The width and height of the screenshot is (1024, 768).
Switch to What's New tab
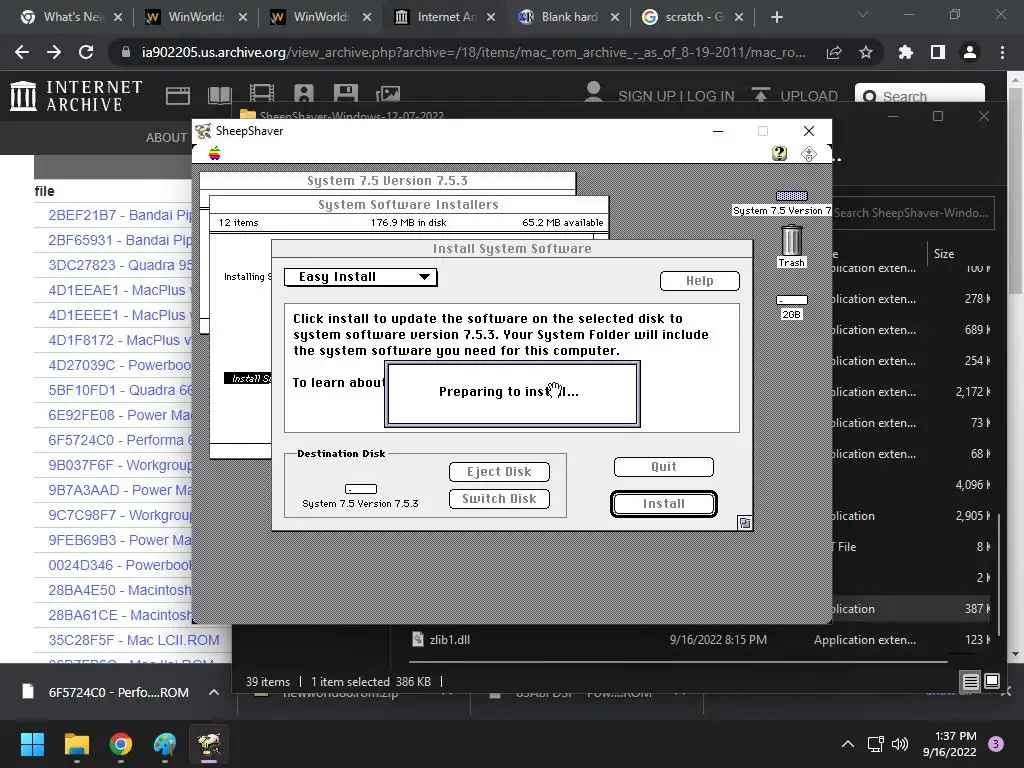coord(72,17)
